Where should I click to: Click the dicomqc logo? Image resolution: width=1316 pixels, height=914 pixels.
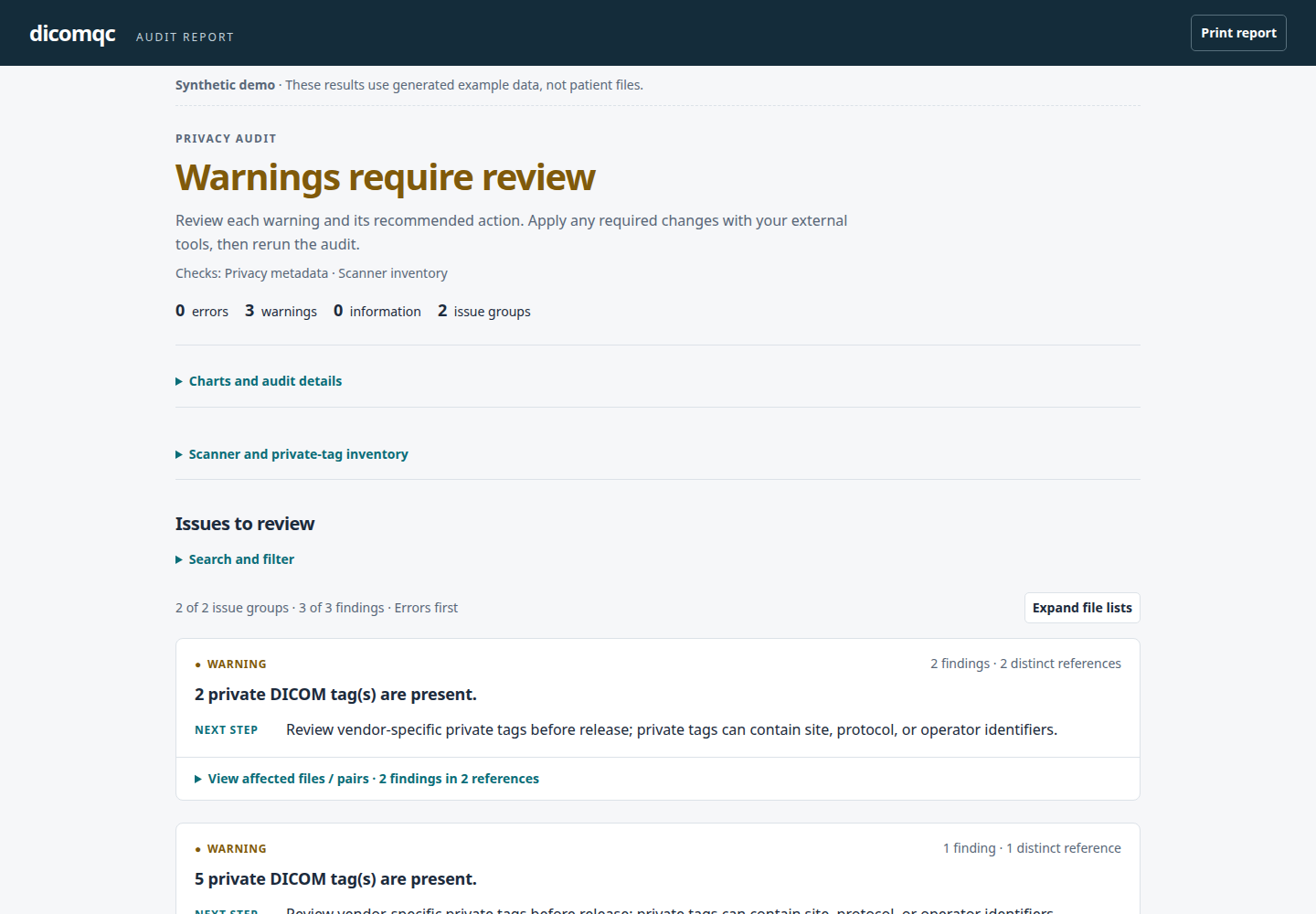click(72, 34)
